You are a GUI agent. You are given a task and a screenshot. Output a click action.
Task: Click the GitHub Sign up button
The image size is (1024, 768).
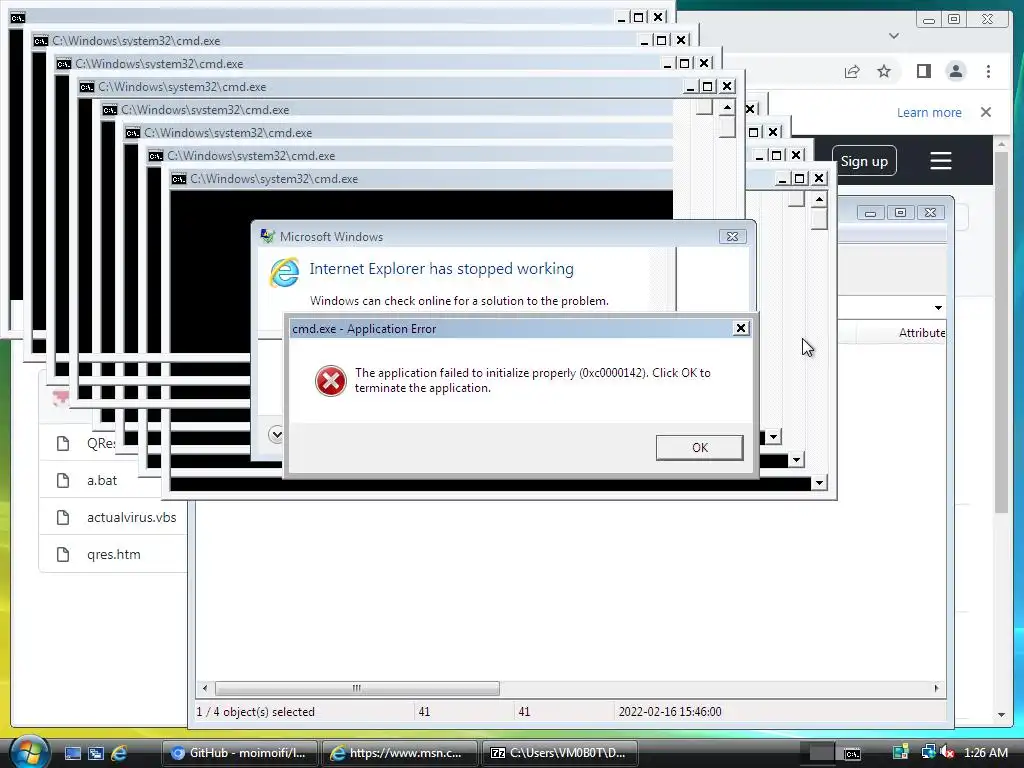[x=864, y=161]
